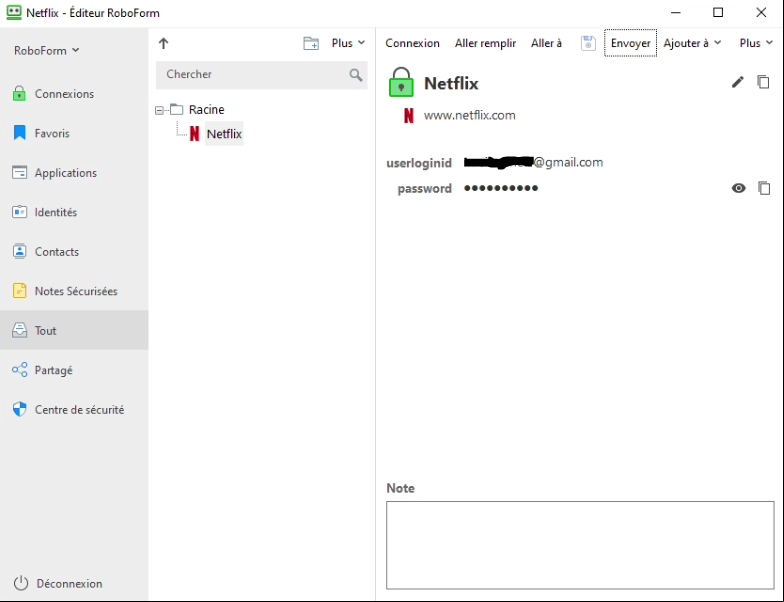
Task: Maximize the RoboForm editor window
Action: pos(718,12)
